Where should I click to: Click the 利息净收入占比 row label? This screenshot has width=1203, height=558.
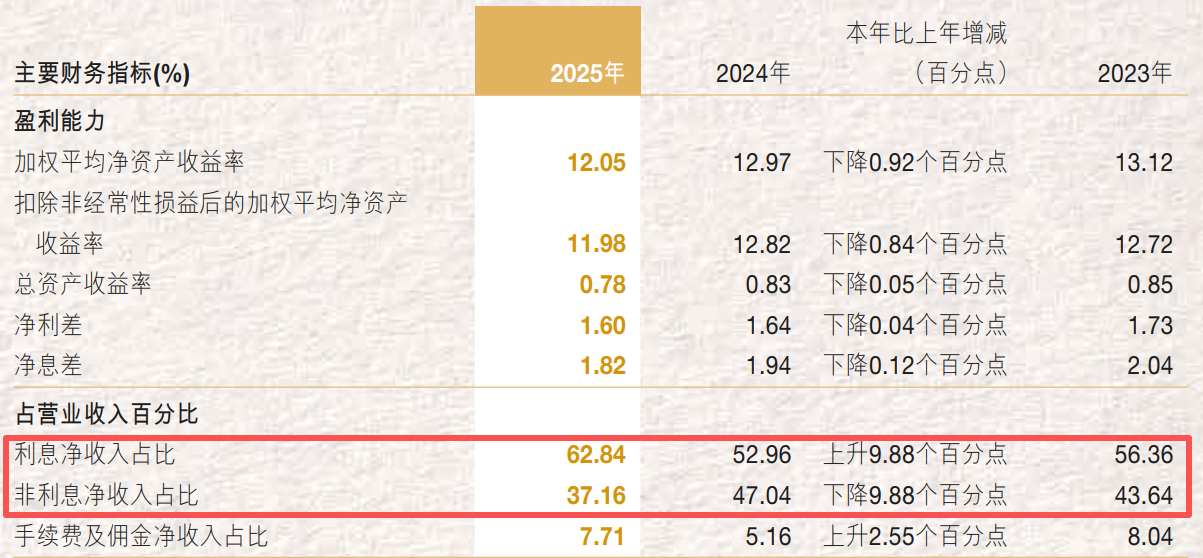click(x=95, y=455)
